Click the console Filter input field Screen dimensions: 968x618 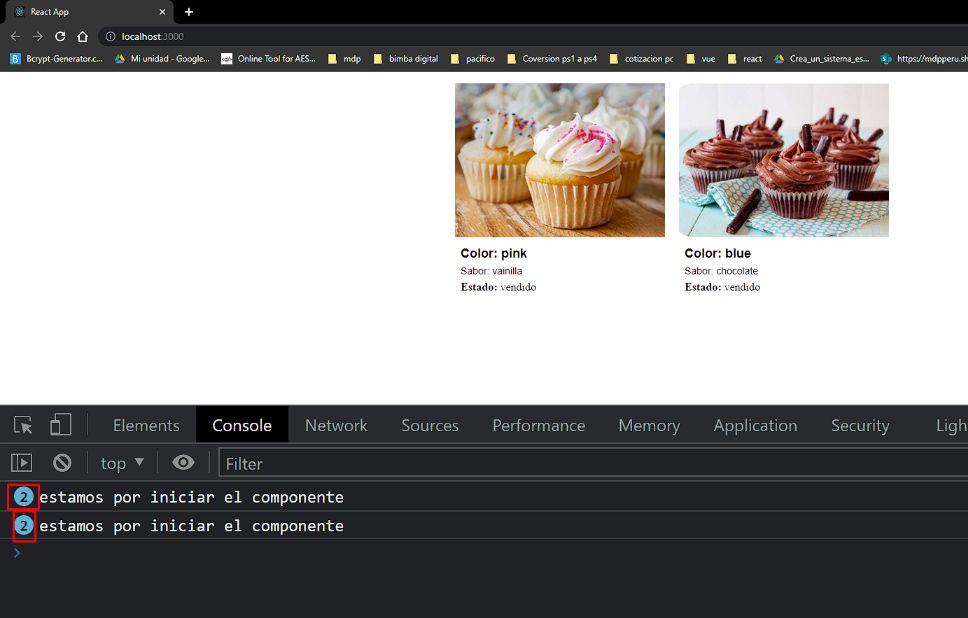point(590,463)
